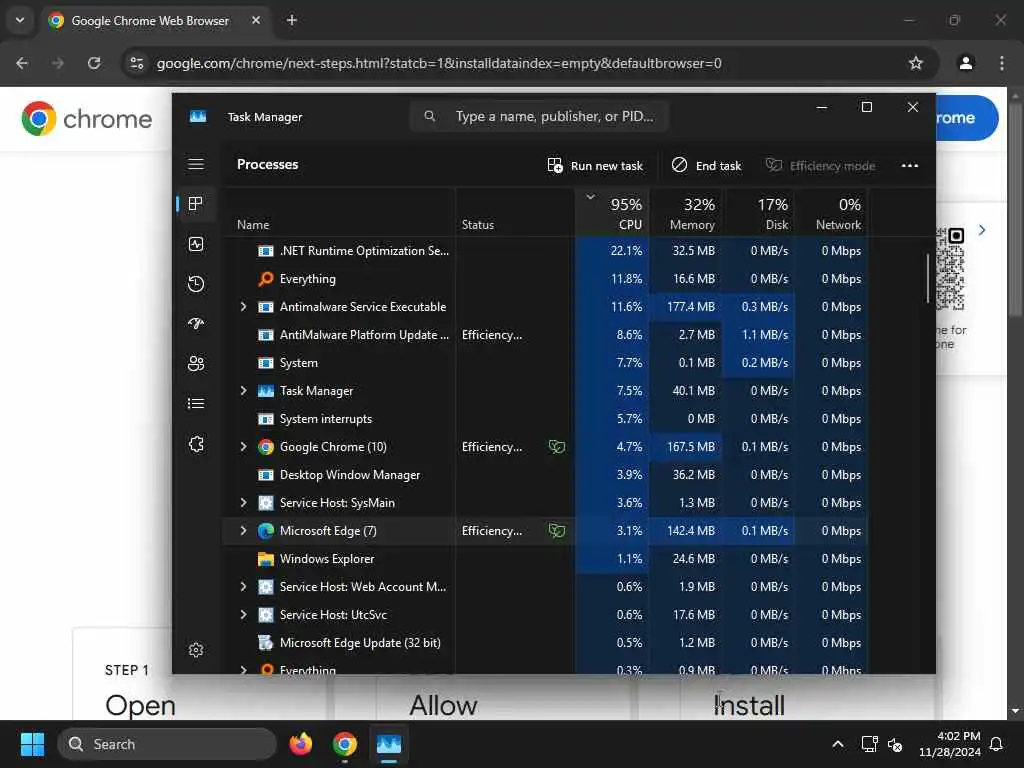Open the Performance tab icon in sidebar
This screenshot has width=1024, height=768.
coord(196,244)
